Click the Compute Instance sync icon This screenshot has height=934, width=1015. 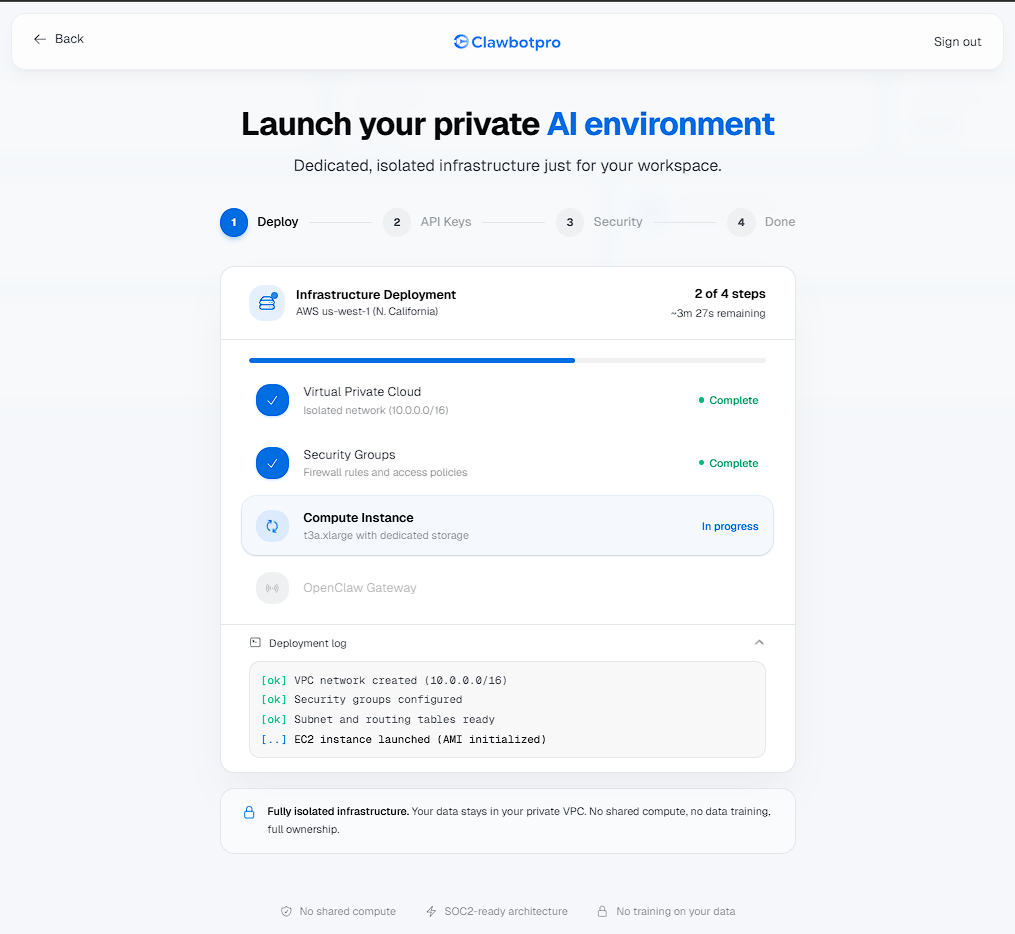[272, 526]
